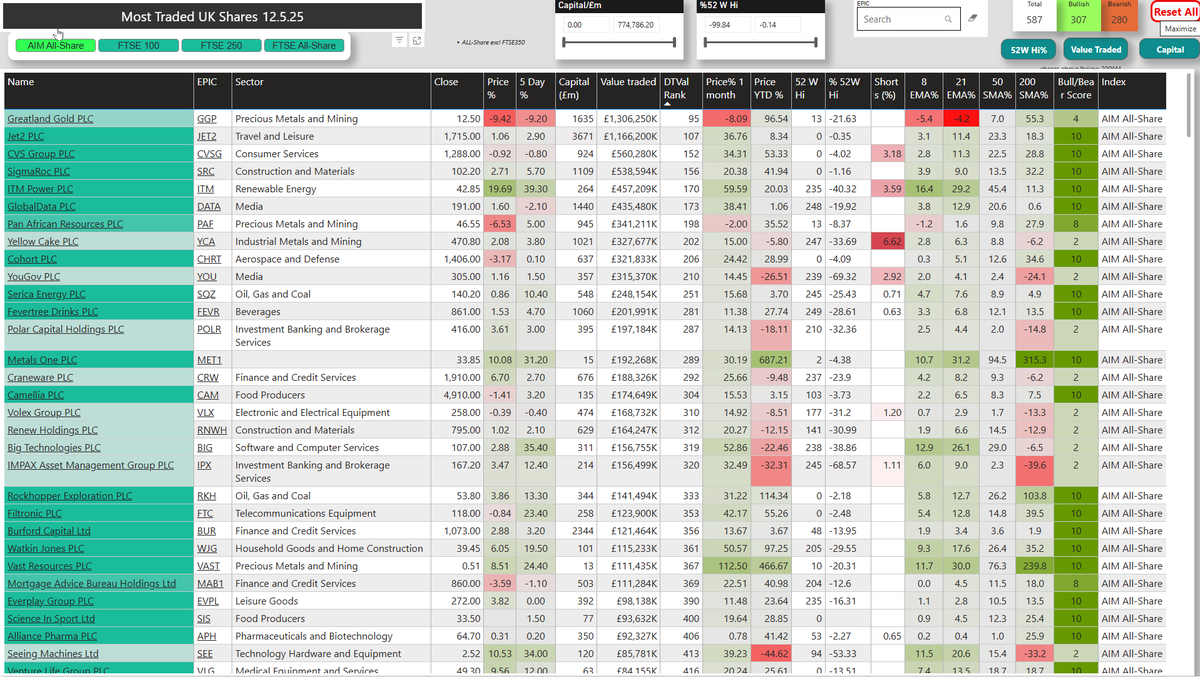Screen dimensions: 1200x679
Task: Open the Burford Capital Ltd link
Action: pos(49,531)
